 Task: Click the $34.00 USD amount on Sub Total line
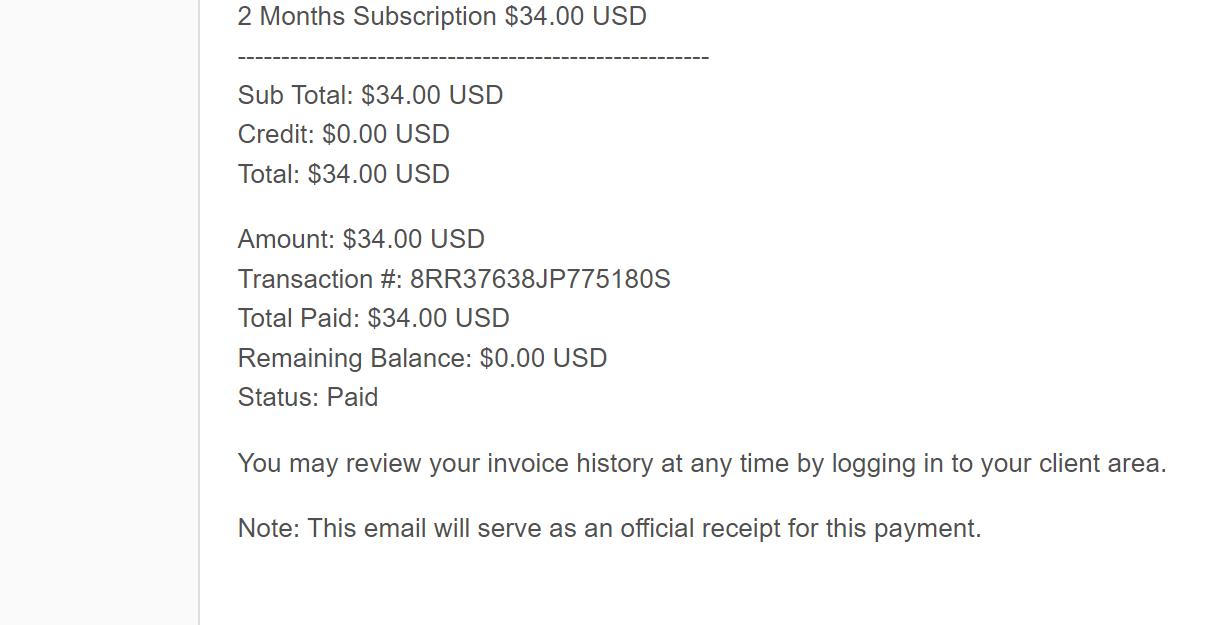click(x=432, y=96)
